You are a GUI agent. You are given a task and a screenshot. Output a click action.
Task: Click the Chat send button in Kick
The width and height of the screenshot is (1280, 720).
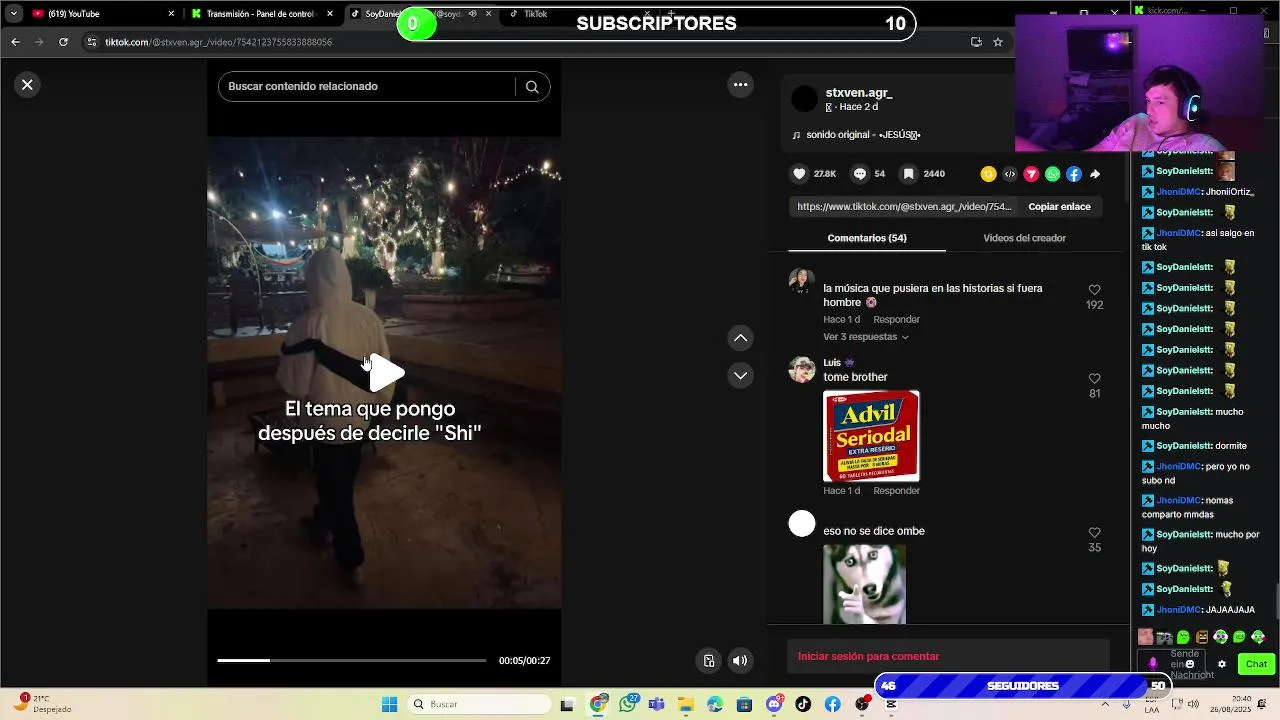(1256, 664)
